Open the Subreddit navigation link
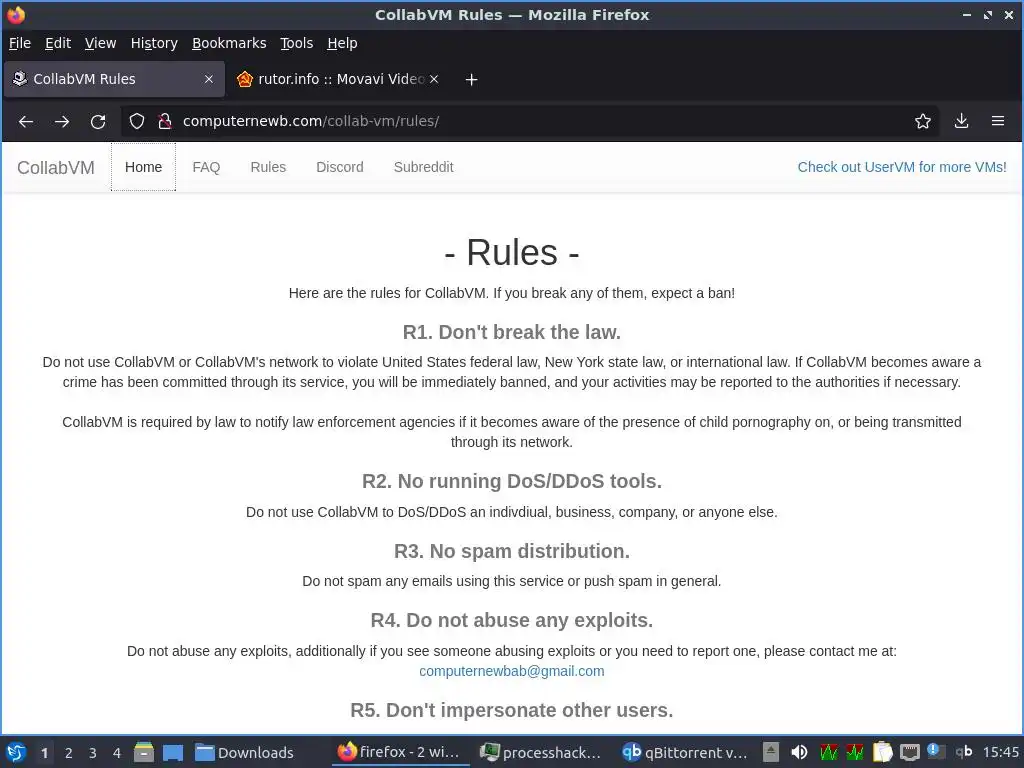Viewport: 1024px width, 768px height. 423,167
